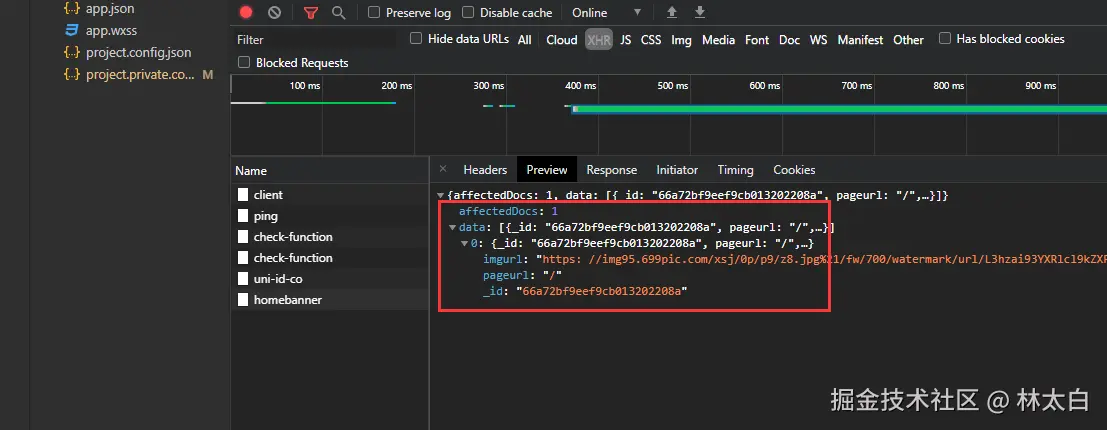Select the ping request row
The height and width of the screenshot is (430, 1107).
[x=330, y=216]
